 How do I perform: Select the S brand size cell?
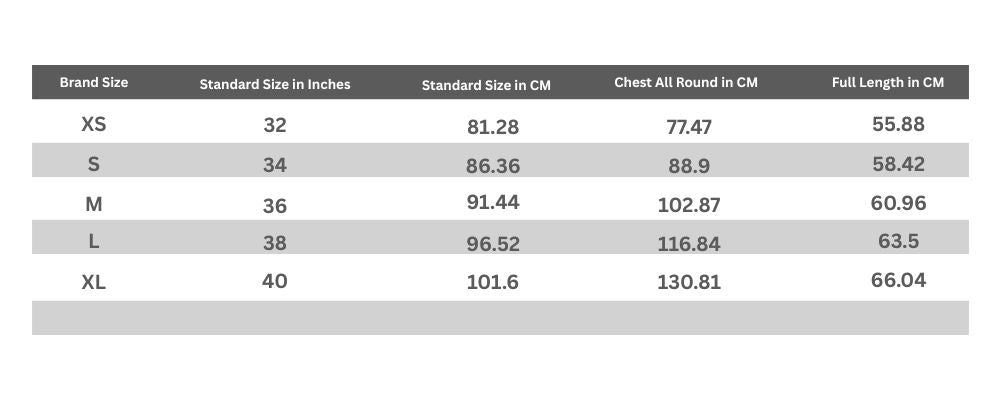(94, 164)
